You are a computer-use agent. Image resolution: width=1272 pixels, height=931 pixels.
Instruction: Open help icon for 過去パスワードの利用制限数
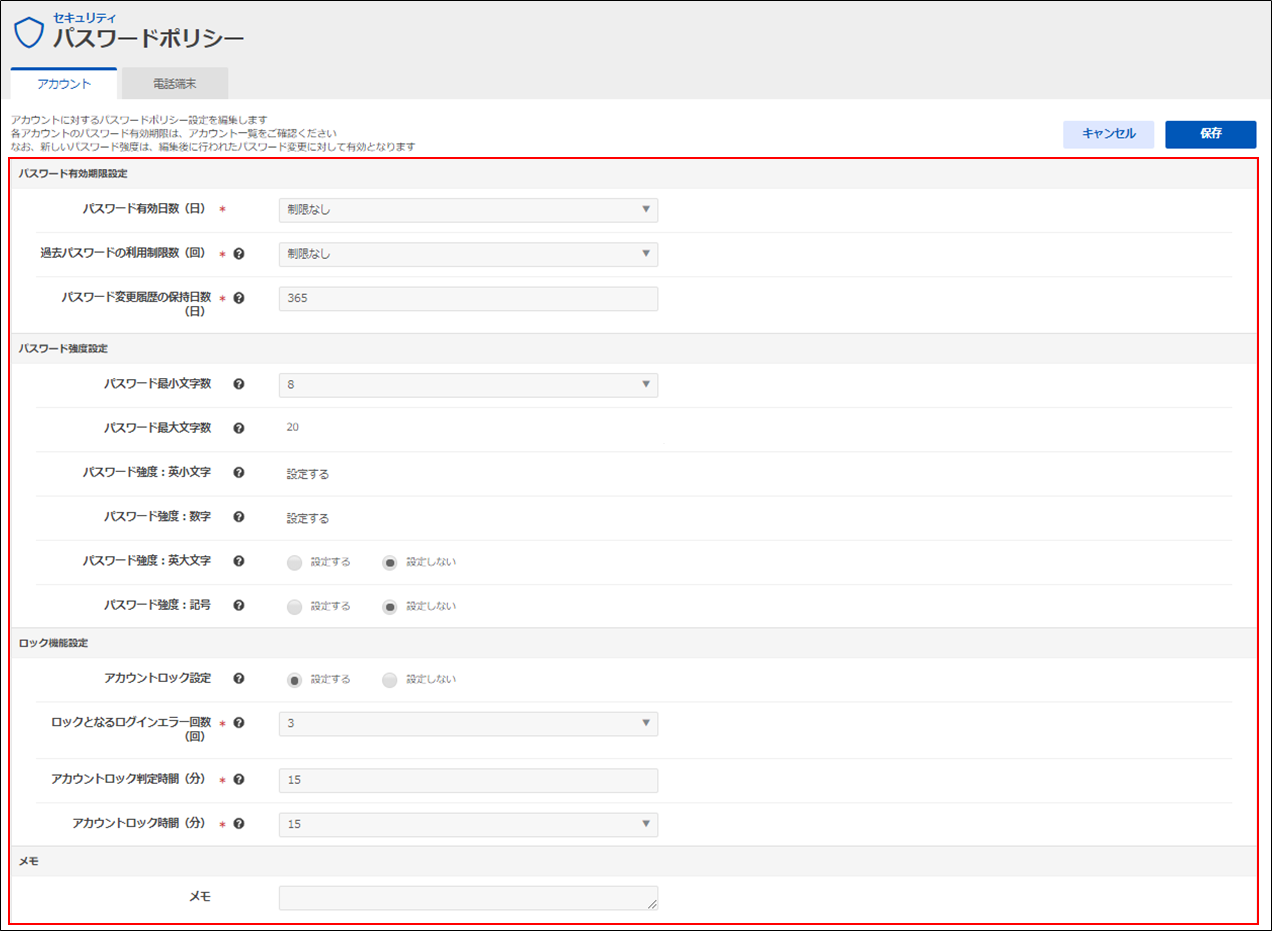click(x=239, y=254)
